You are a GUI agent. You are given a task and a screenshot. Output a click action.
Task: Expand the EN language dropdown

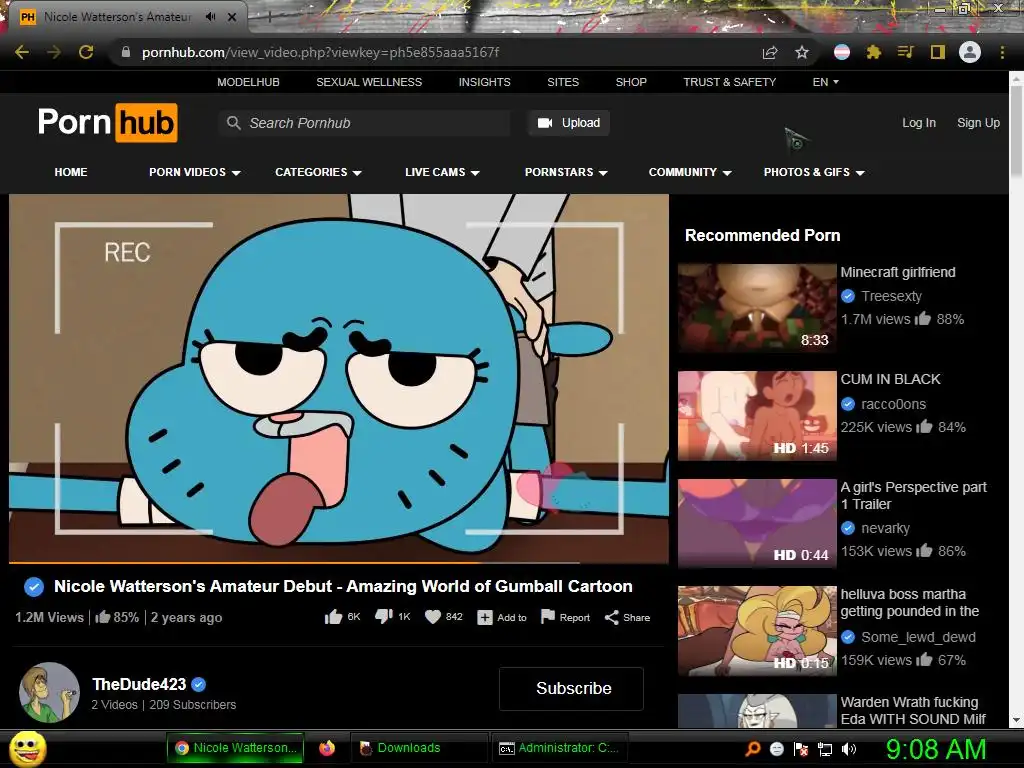[x=825, y=82]
